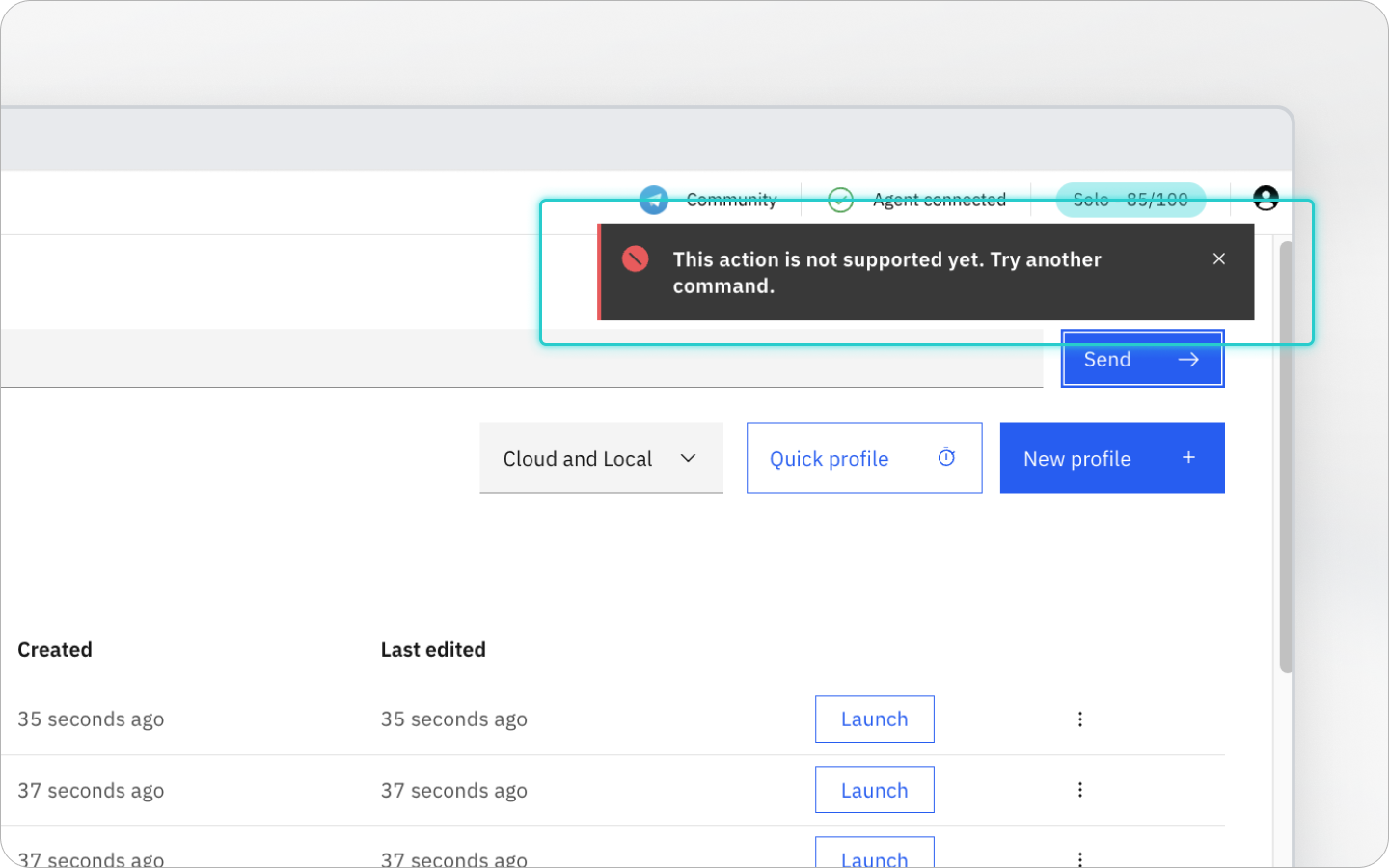Screen dimensions: 1389x868
Task: Sort by the Last edited column header
Action: 433,649
